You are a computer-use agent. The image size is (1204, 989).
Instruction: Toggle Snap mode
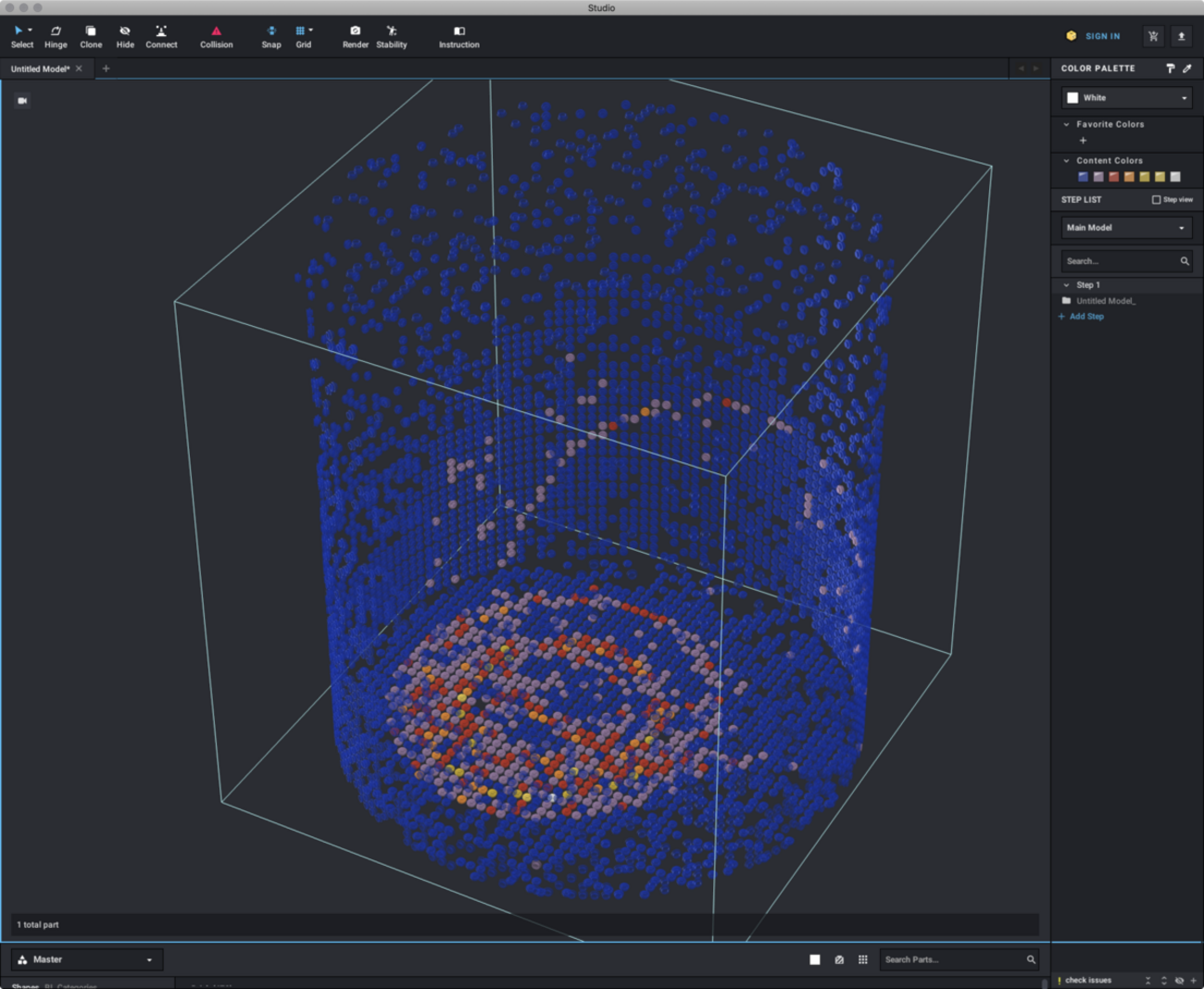[x=270, y=36]
